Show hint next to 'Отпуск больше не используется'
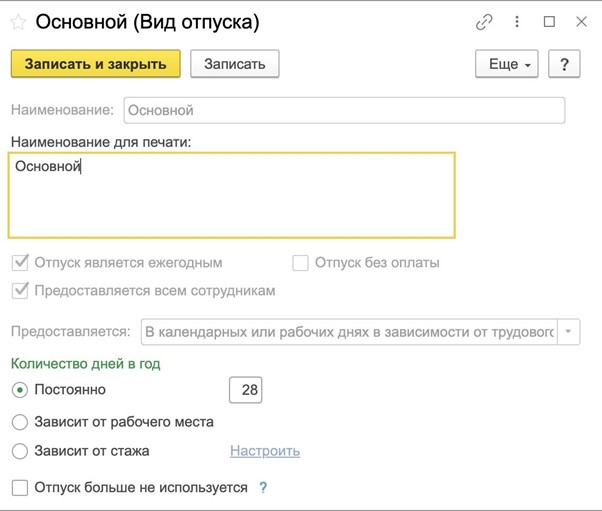Image resolution: width=602 pixels, height=511 pixels. pos(264,488)
